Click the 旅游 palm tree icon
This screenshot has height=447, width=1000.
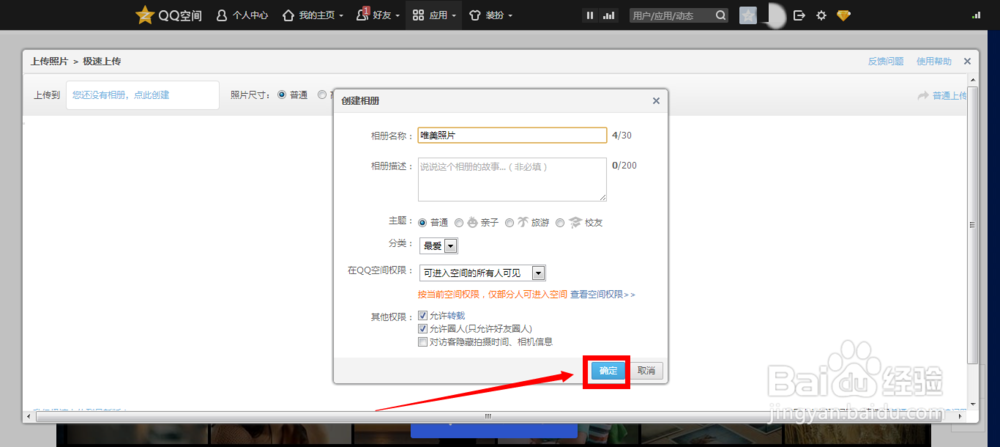coord(523,223)
